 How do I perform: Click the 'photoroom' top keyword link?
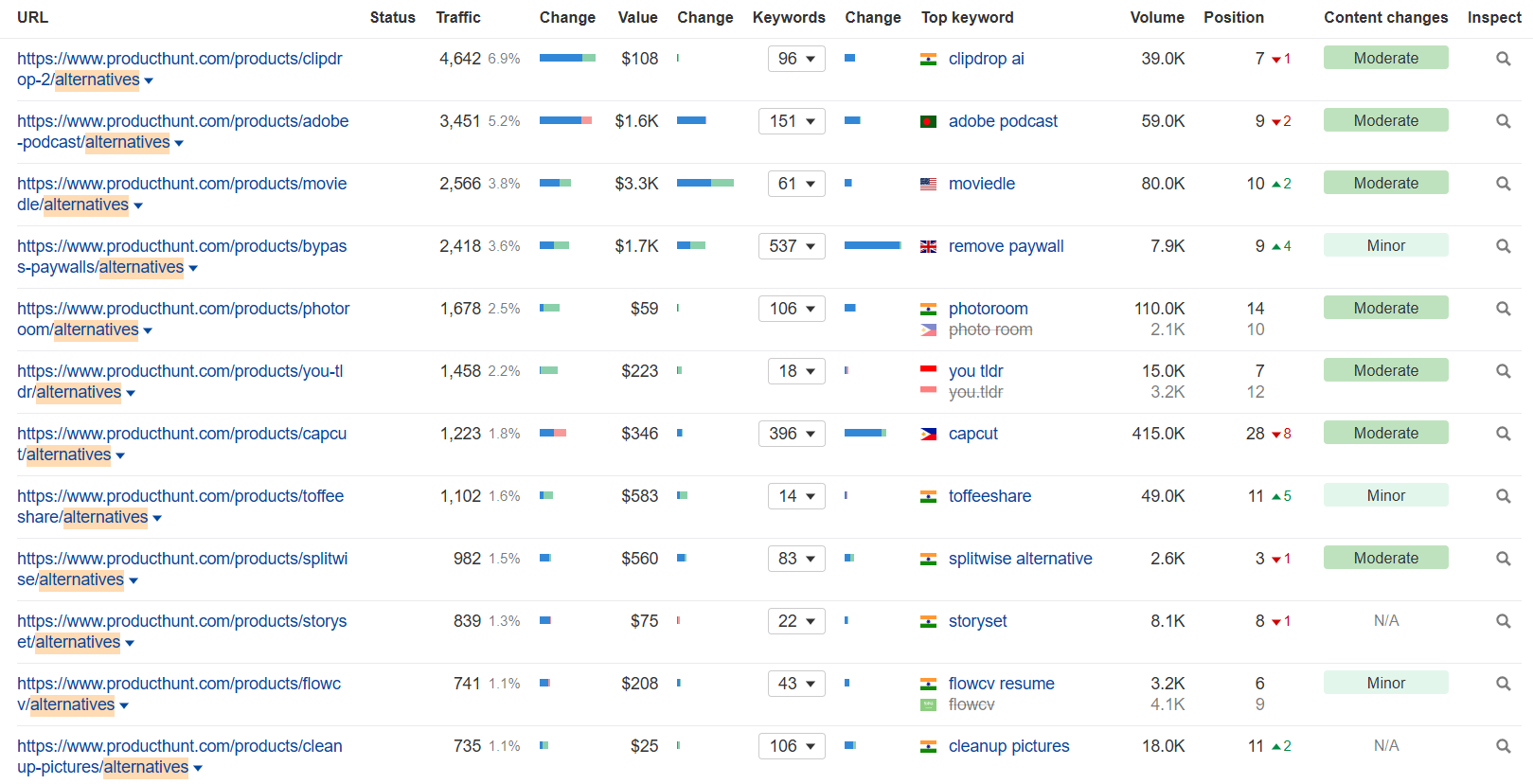pyautogui.click(x=989, y=309)
